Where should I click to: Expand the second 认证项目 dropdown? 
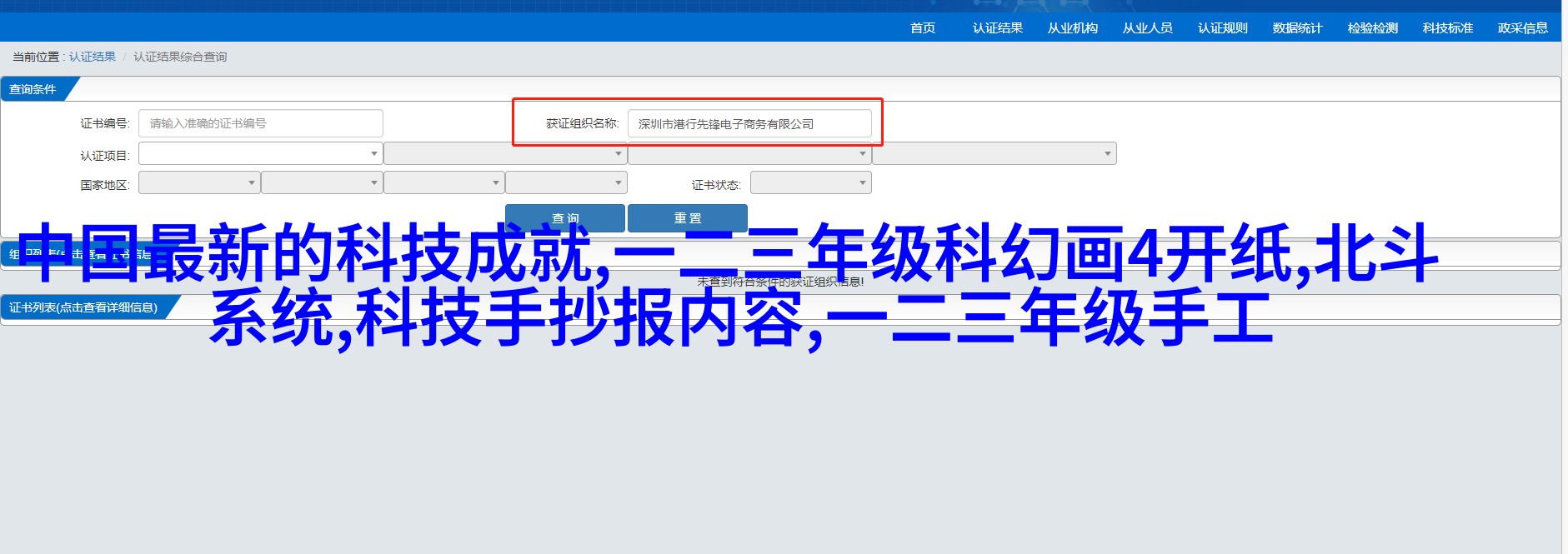coord(504,154)
